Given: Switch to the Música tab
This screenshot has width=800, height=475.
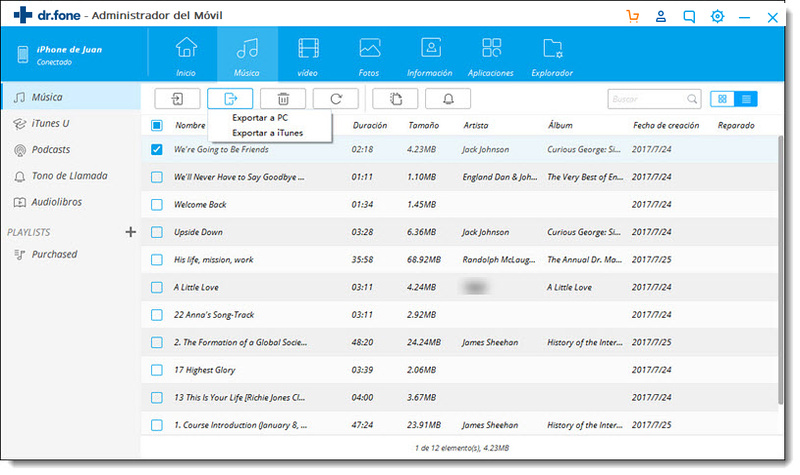Looking at the screenshot, I should pyautogui.click(x=247, y=55).
